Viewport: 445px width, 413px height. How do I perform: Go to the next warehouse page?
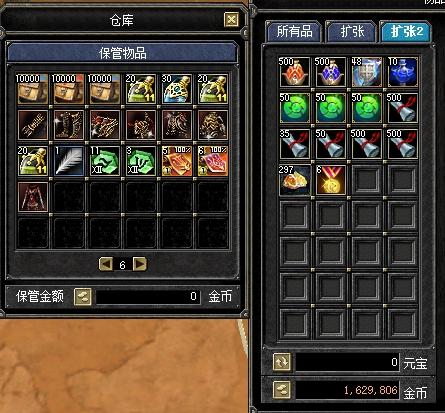point(140,264)
